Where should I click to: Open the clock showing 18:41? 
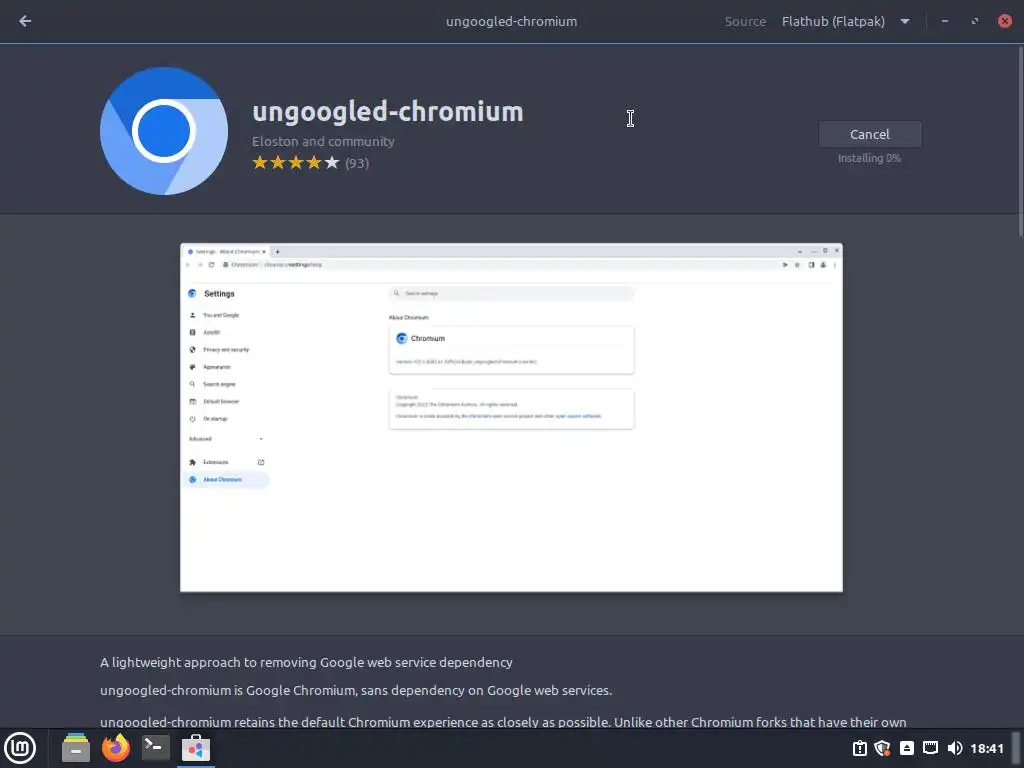pyautogui.click(x=986, y=748)
